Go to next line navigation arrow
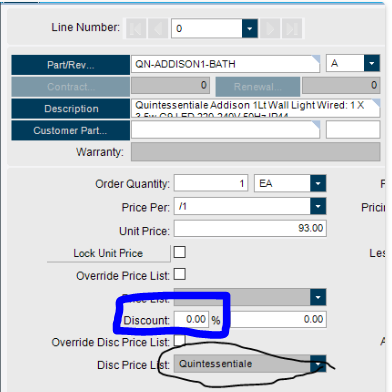This screenshot has width=392, height=392. [270, 29]
